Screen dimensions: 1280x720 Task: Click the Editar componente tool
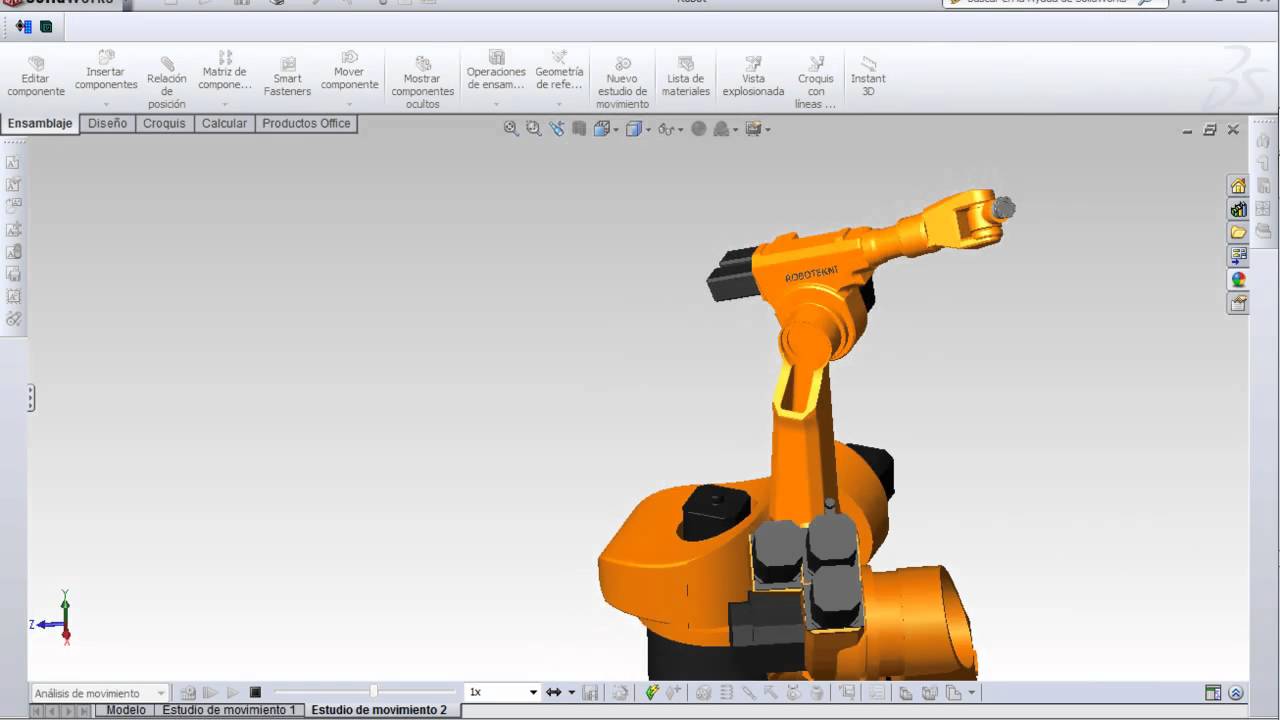(36, 77)
